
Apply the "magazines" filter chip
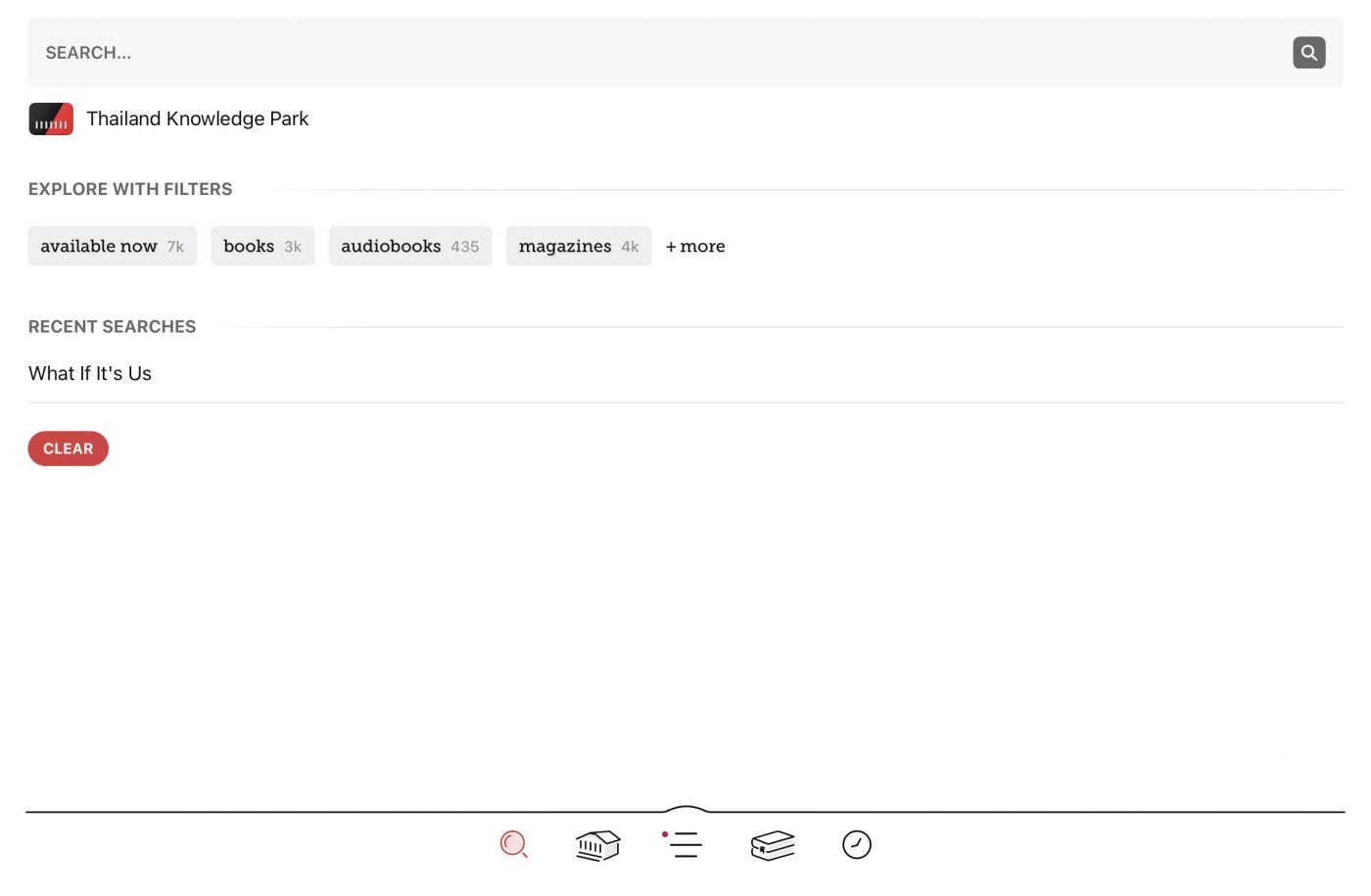pyautogui.click(x=578, y=247)
